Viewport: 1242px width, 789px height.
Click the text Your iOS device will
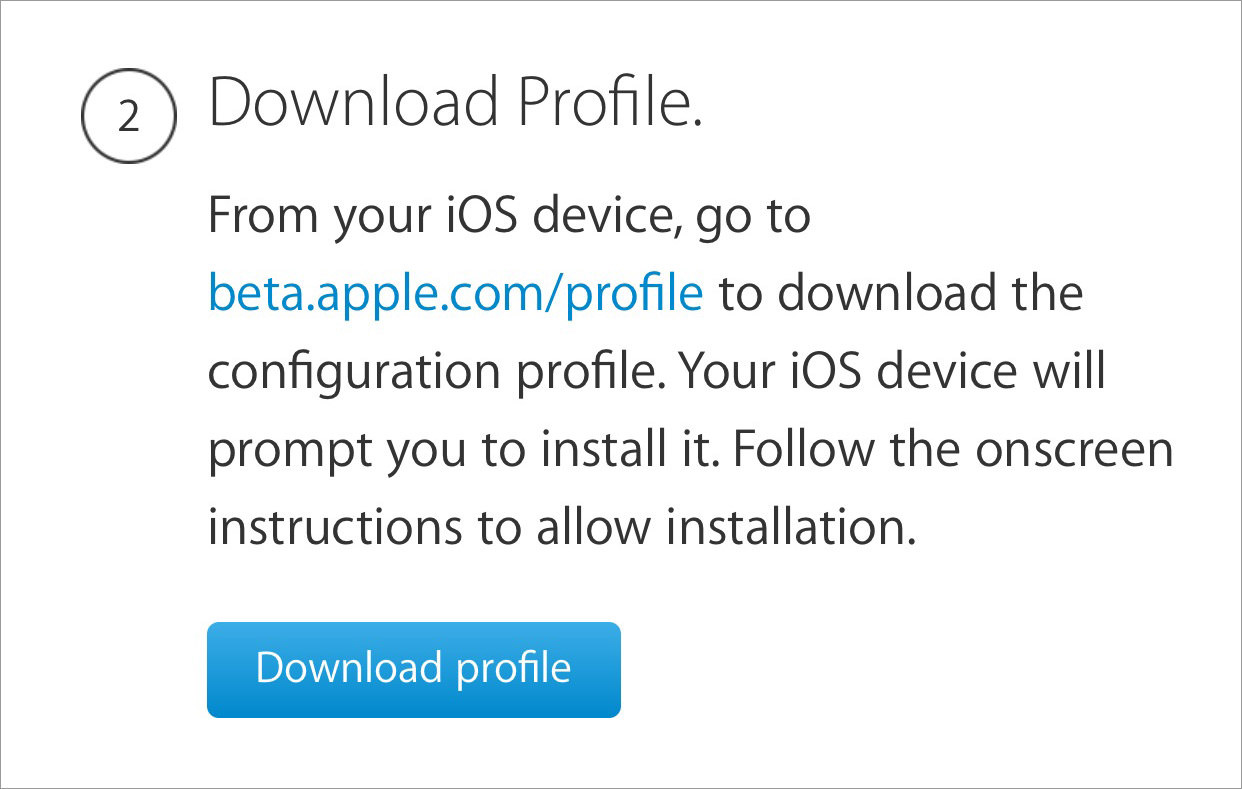click(892, 372)
